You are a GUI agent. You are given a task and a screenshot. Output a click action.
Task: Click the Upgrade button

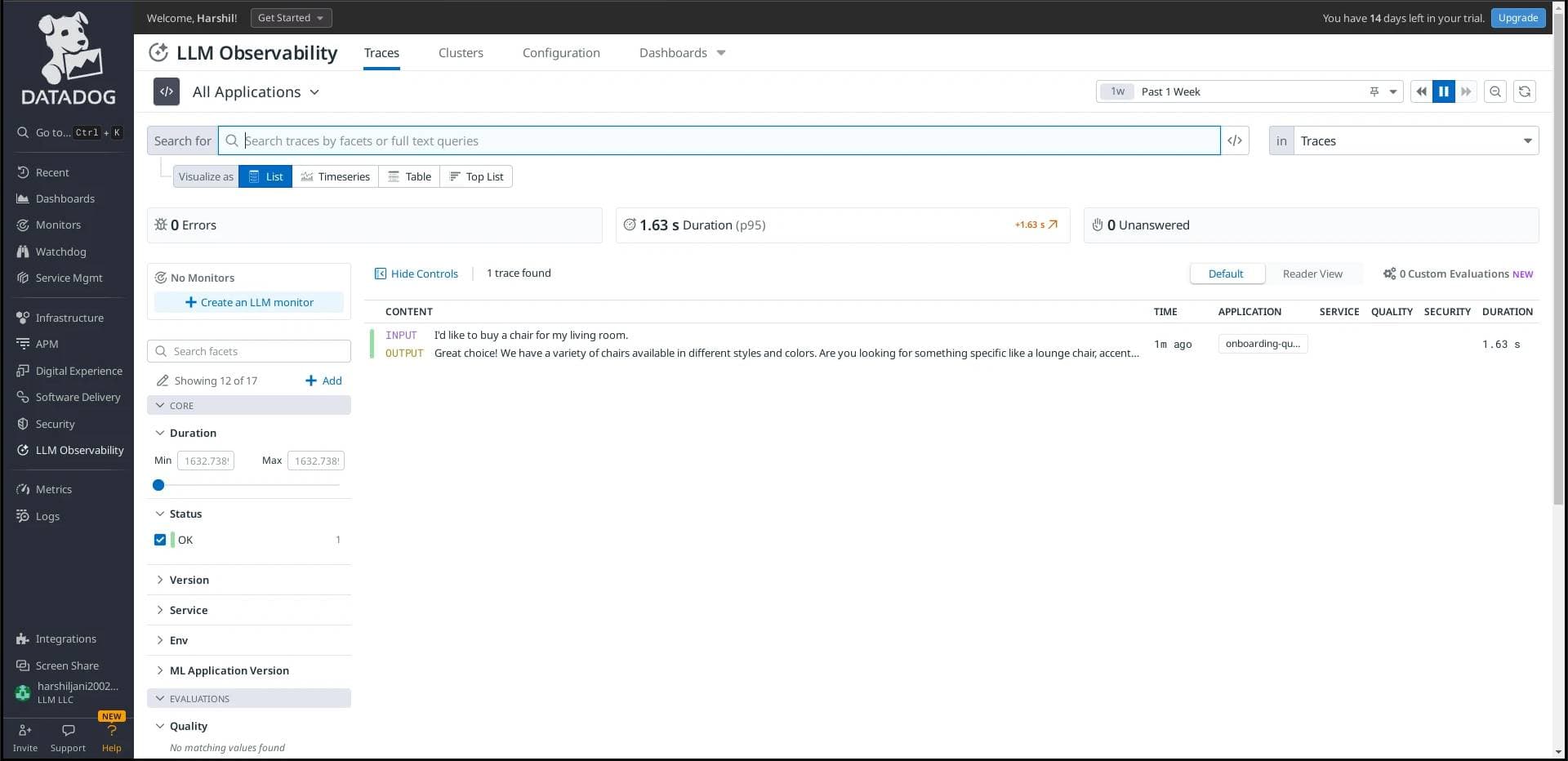coord(1517,17)
